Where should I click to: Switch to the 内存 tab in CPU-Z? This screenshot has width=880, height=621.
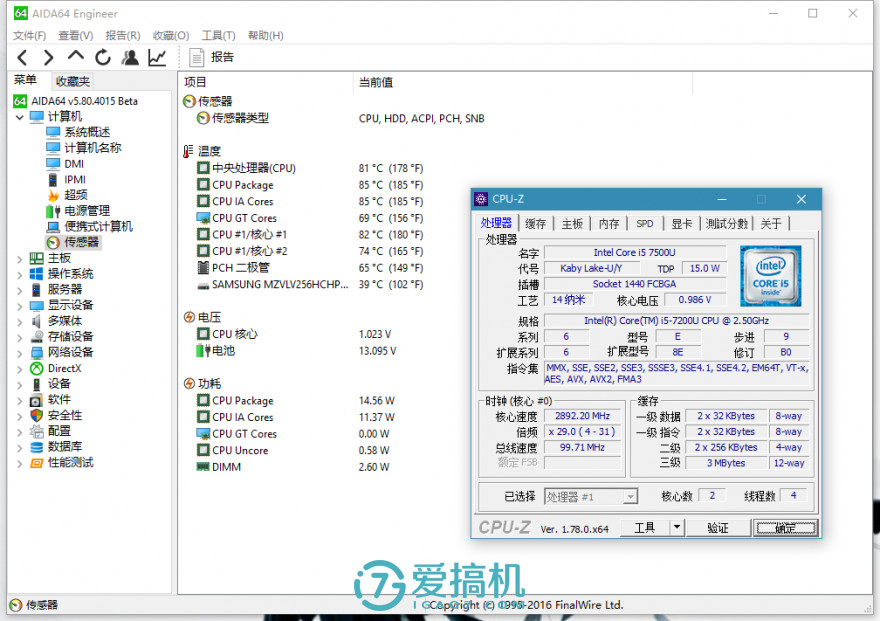(609, 224)
